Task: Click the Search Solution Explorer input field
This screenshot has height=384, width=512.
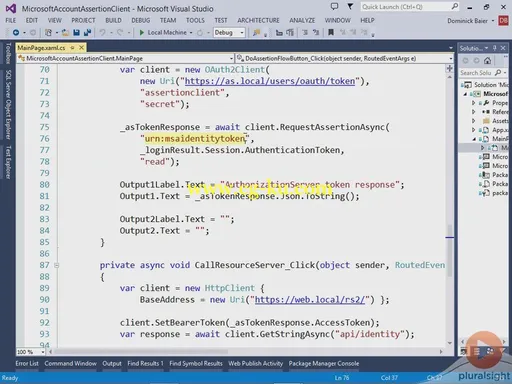Action: (476, 72)
